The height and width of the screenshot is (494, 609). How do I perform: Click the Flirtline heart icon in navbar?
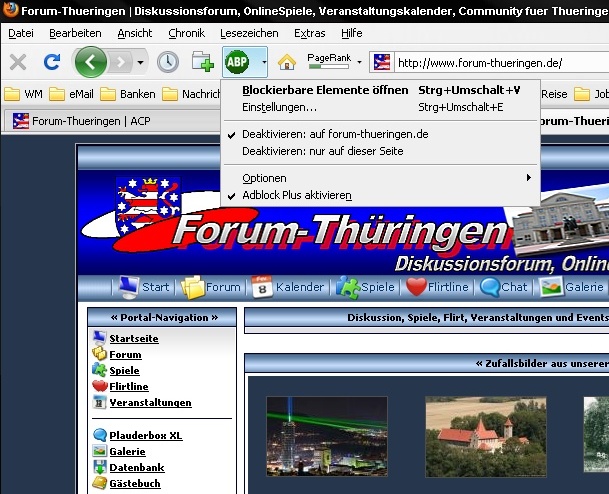pyautogui.click(x=416, y=287)
